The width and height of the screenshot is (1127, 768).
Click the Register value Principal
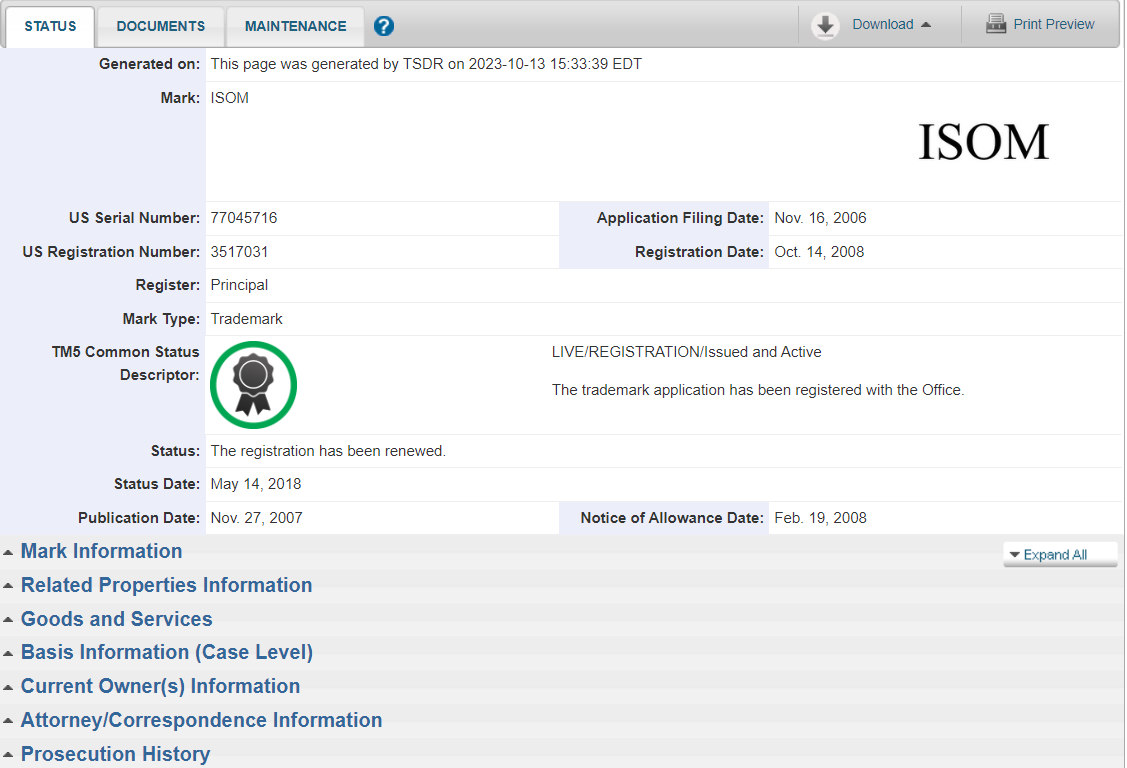239,285
